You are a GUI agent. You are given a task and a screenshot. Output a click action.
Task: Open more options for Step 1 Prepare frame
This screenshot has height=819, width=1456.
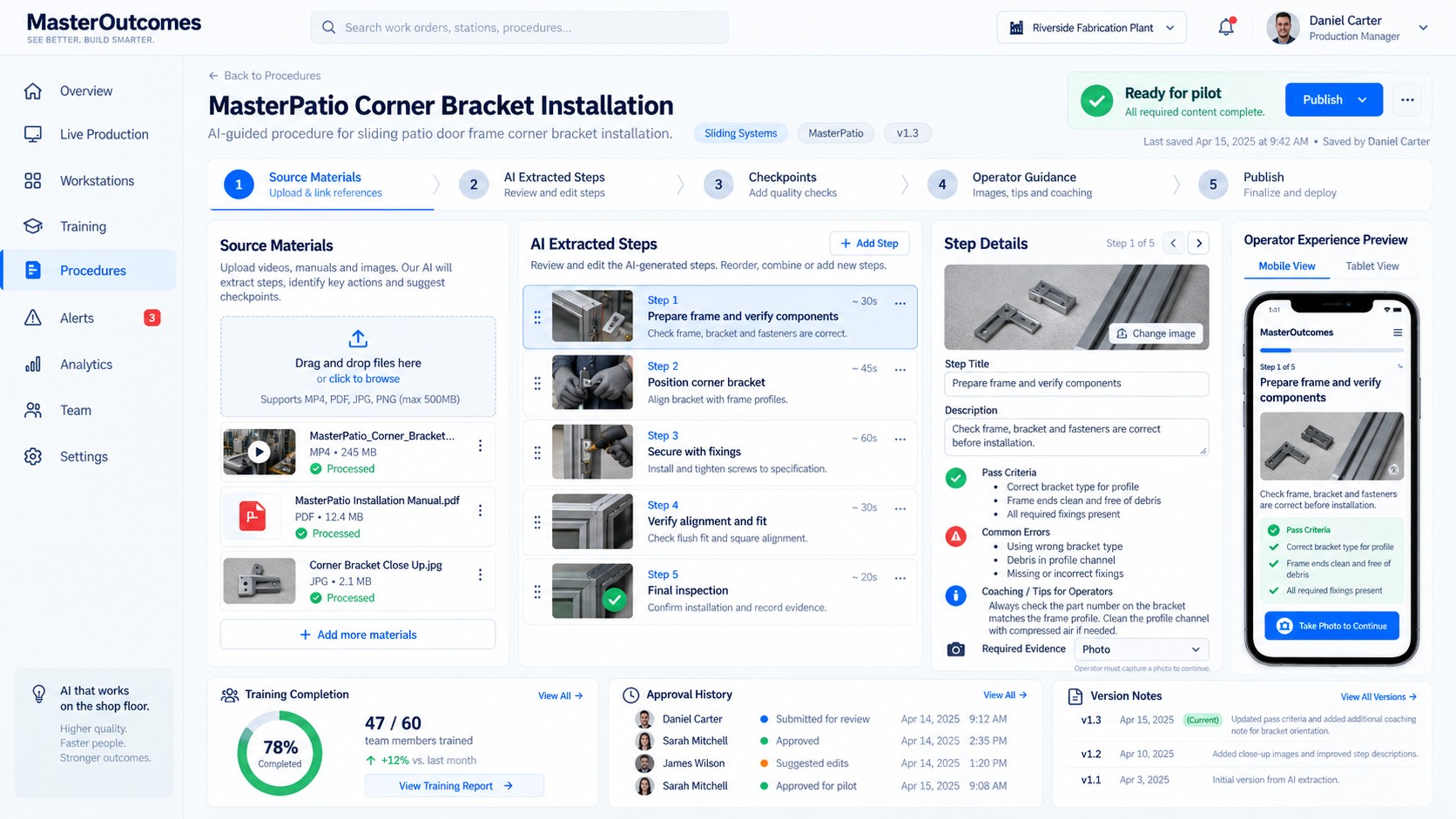pos(900,304)
